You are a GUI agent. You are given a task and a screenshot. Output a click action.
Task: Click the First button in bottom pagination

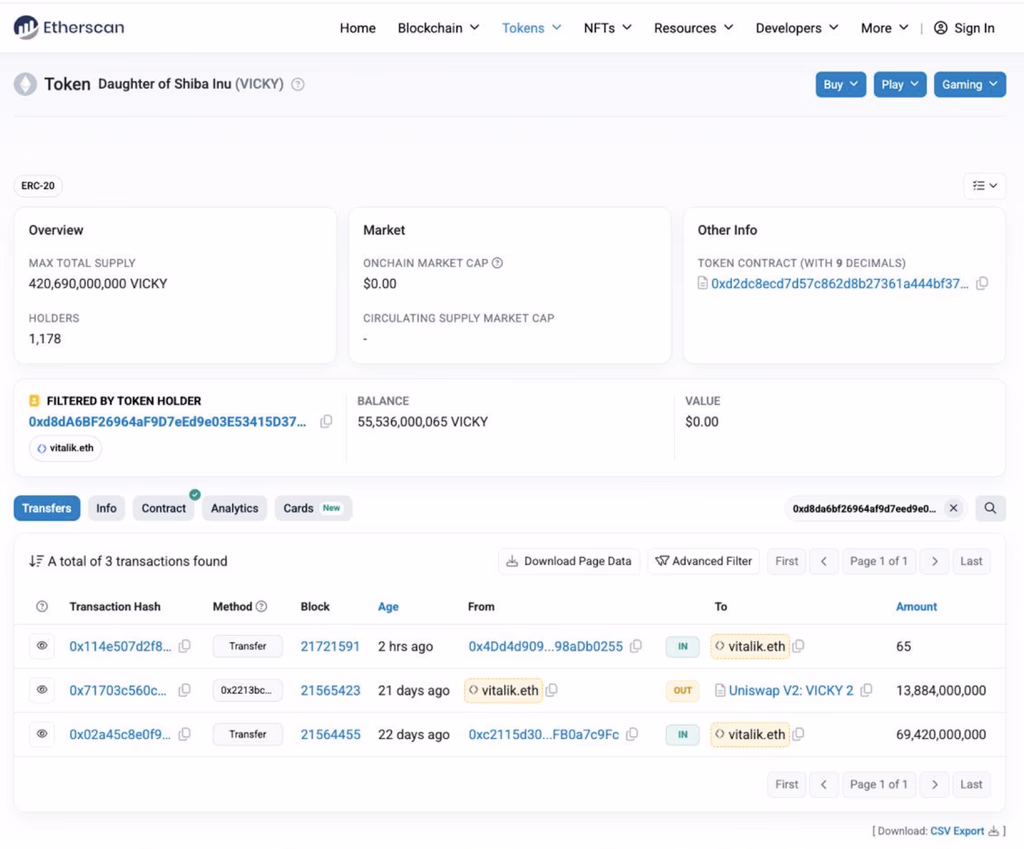click(x=786, y=784)
